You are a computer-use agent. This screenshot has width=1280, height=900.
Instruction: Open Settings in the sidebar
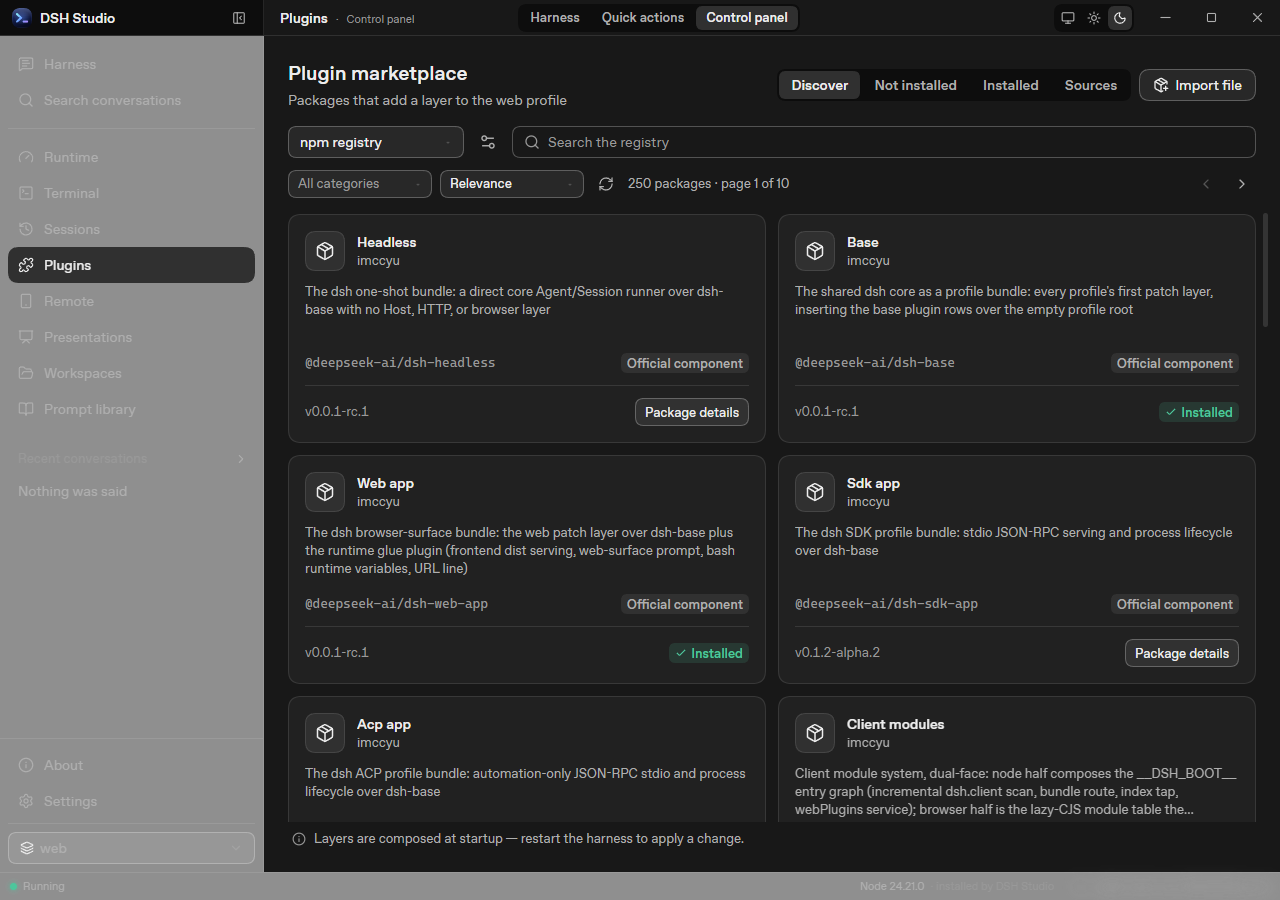131,801
